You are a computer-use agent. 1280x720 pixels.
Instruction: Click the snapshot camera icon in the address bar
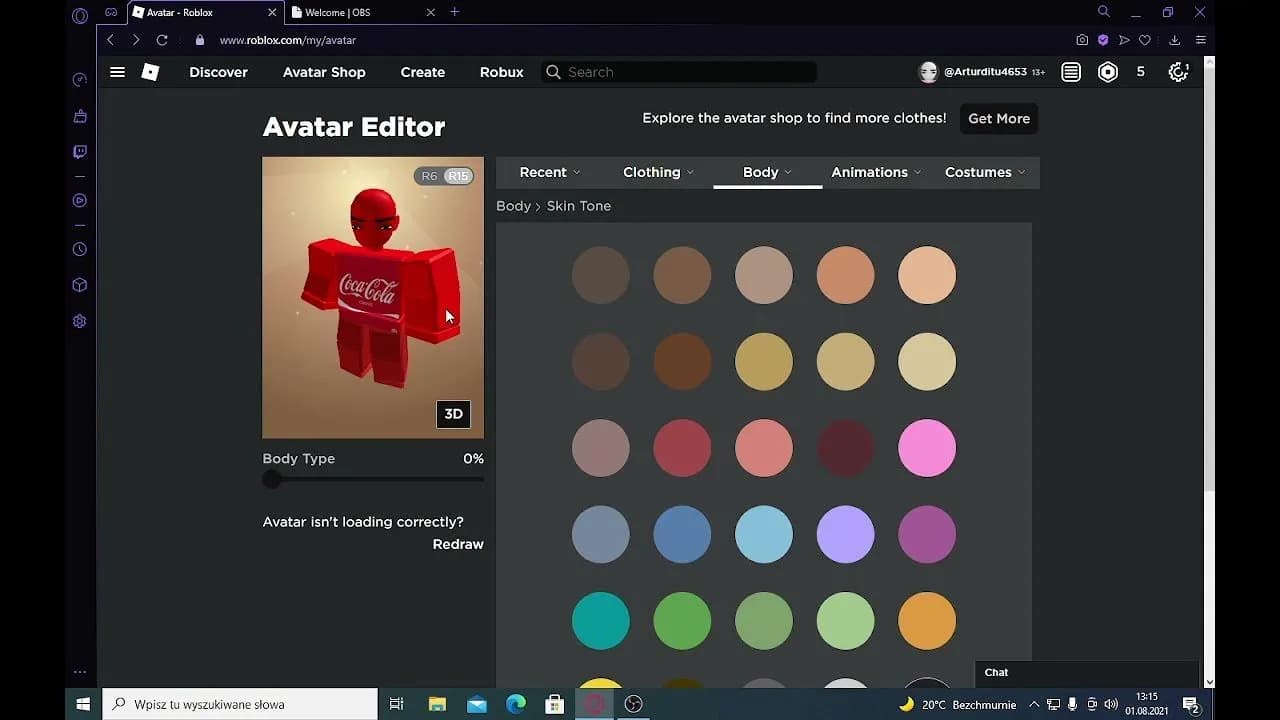(1082, 40)
